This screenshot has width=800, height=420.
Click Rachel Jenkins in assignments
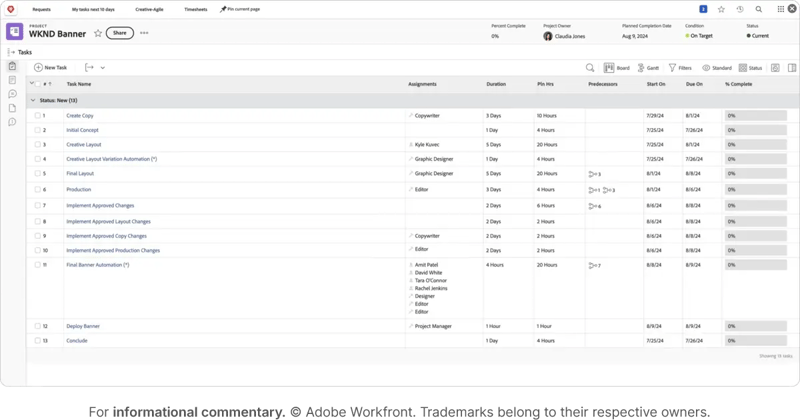click(x=431, y=288)
